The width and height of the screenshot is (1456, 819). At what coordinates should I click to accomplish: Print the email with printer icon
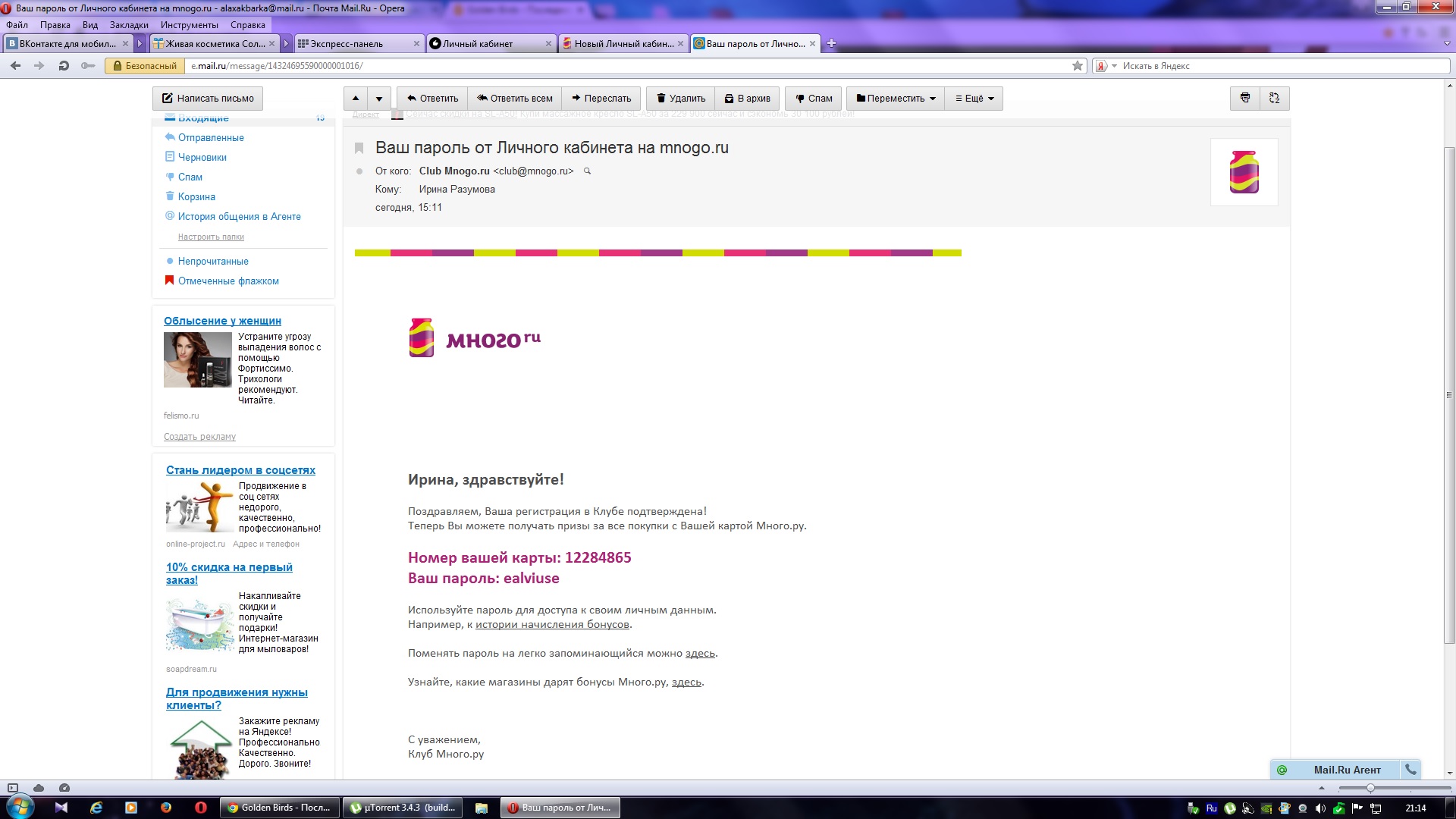1245,98
